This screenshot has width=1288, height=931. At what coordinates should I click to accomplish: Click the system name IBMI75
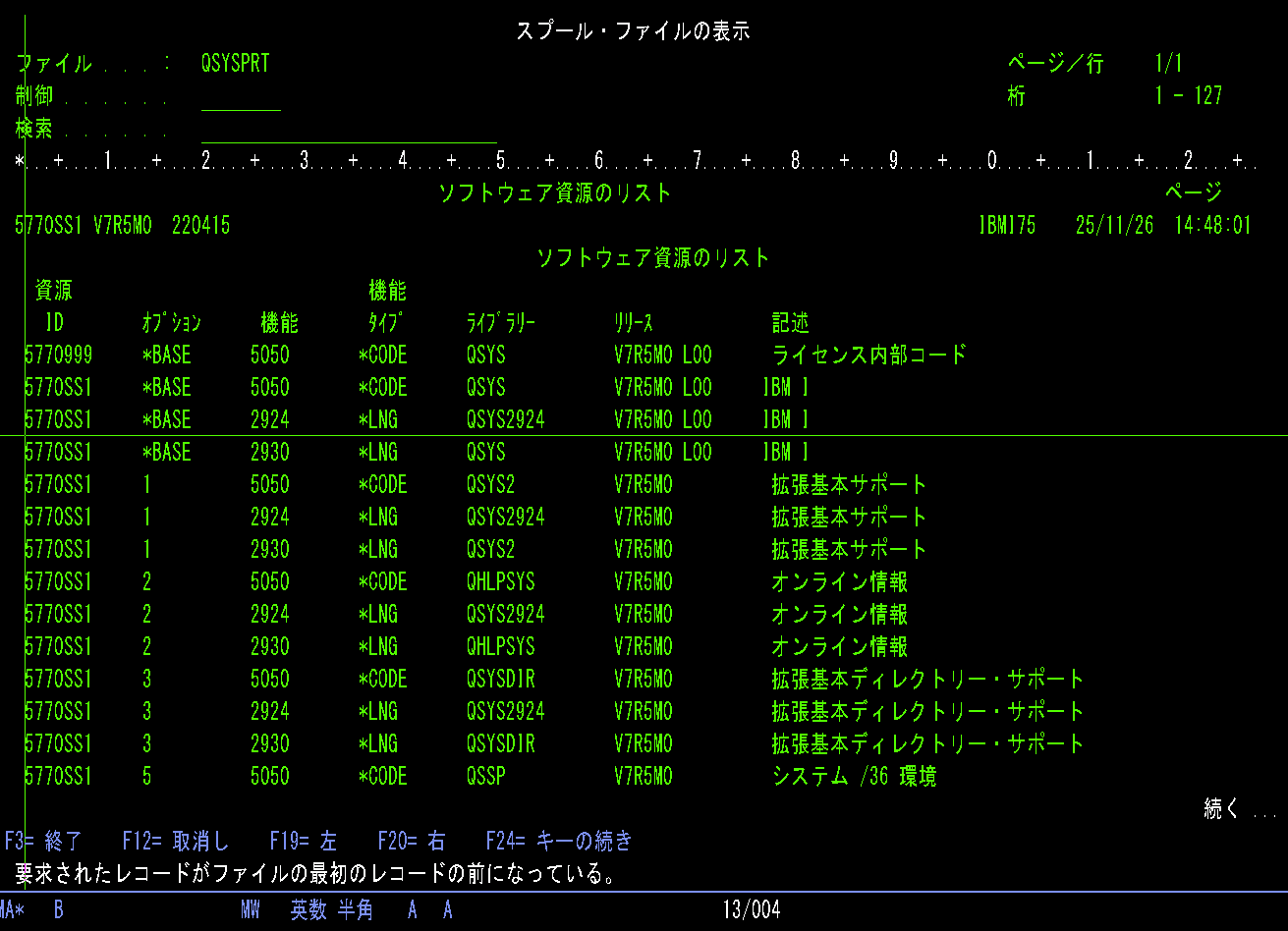(1007, 226)
